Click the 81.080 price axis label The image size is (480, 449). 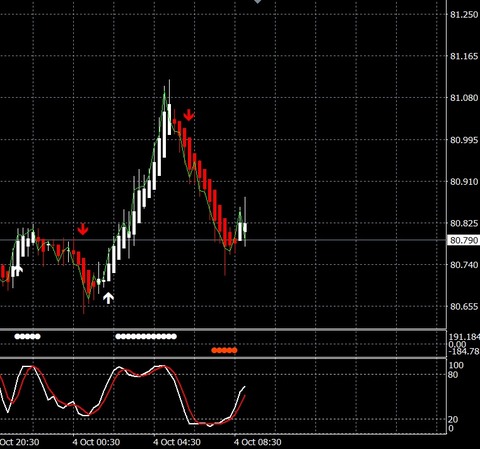pyautogui.click(x=464, y=98)
